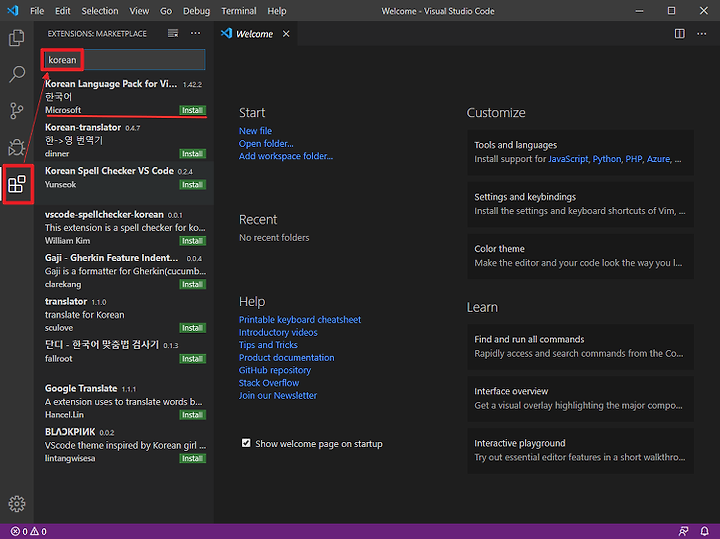The width and height of the screenshot is (720, 539).
Task: Open Interactive playground card
Action: 580,450
